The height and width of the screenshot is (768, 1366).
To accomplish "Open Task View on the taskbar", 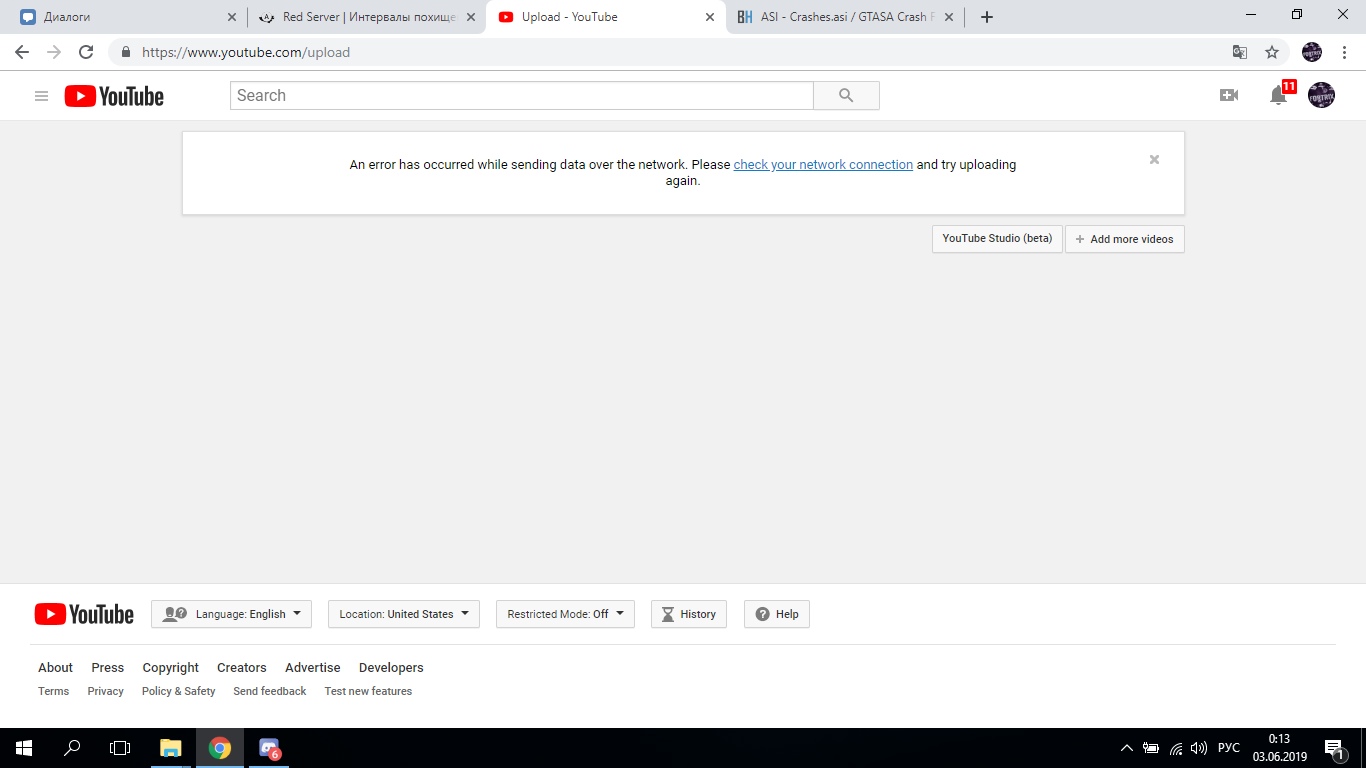I will click(120, 748).
